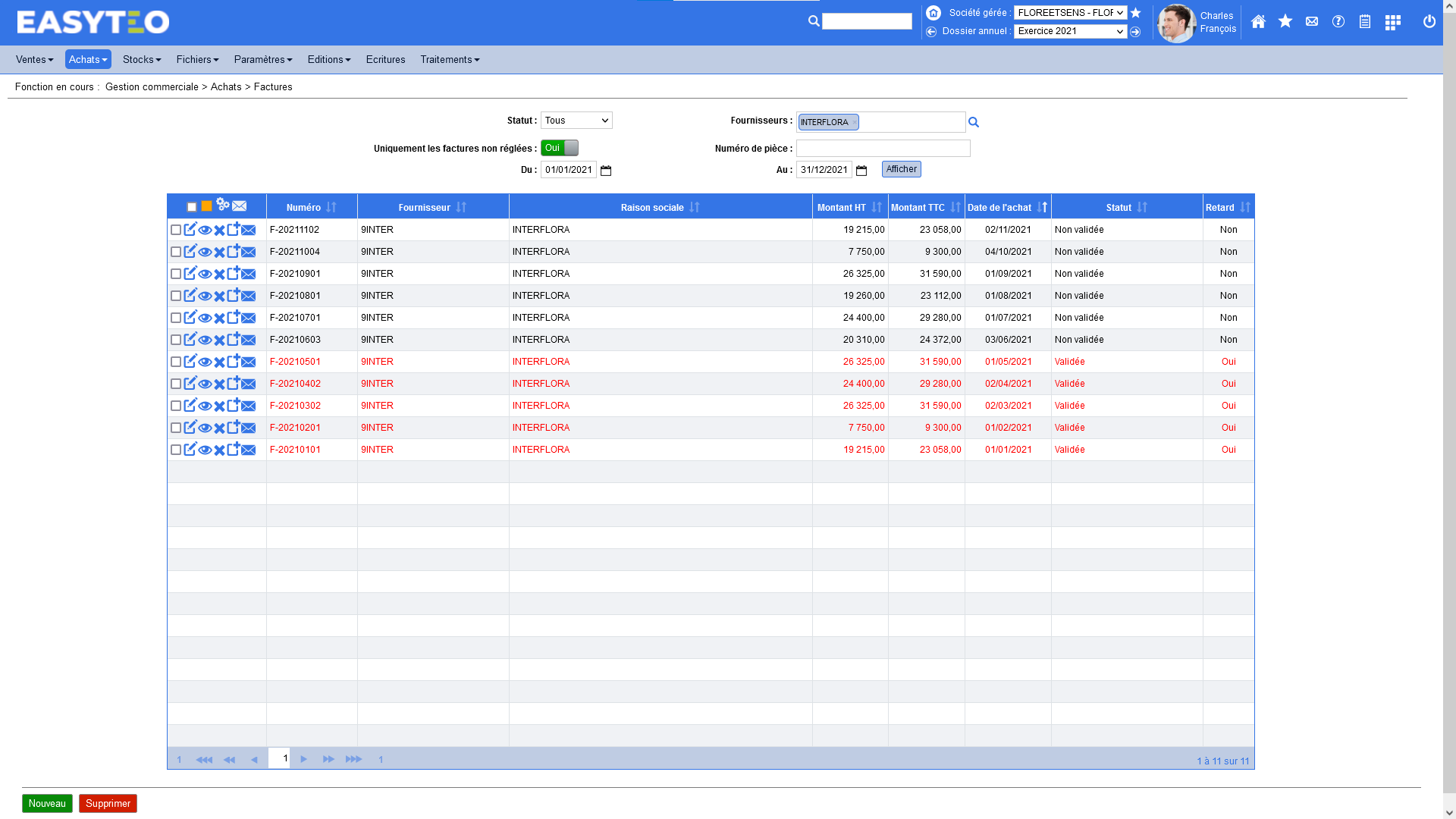The height and width of the screenshot is (819, 1456).
Task: Click the Afficher button
Action: click(901, 169)
